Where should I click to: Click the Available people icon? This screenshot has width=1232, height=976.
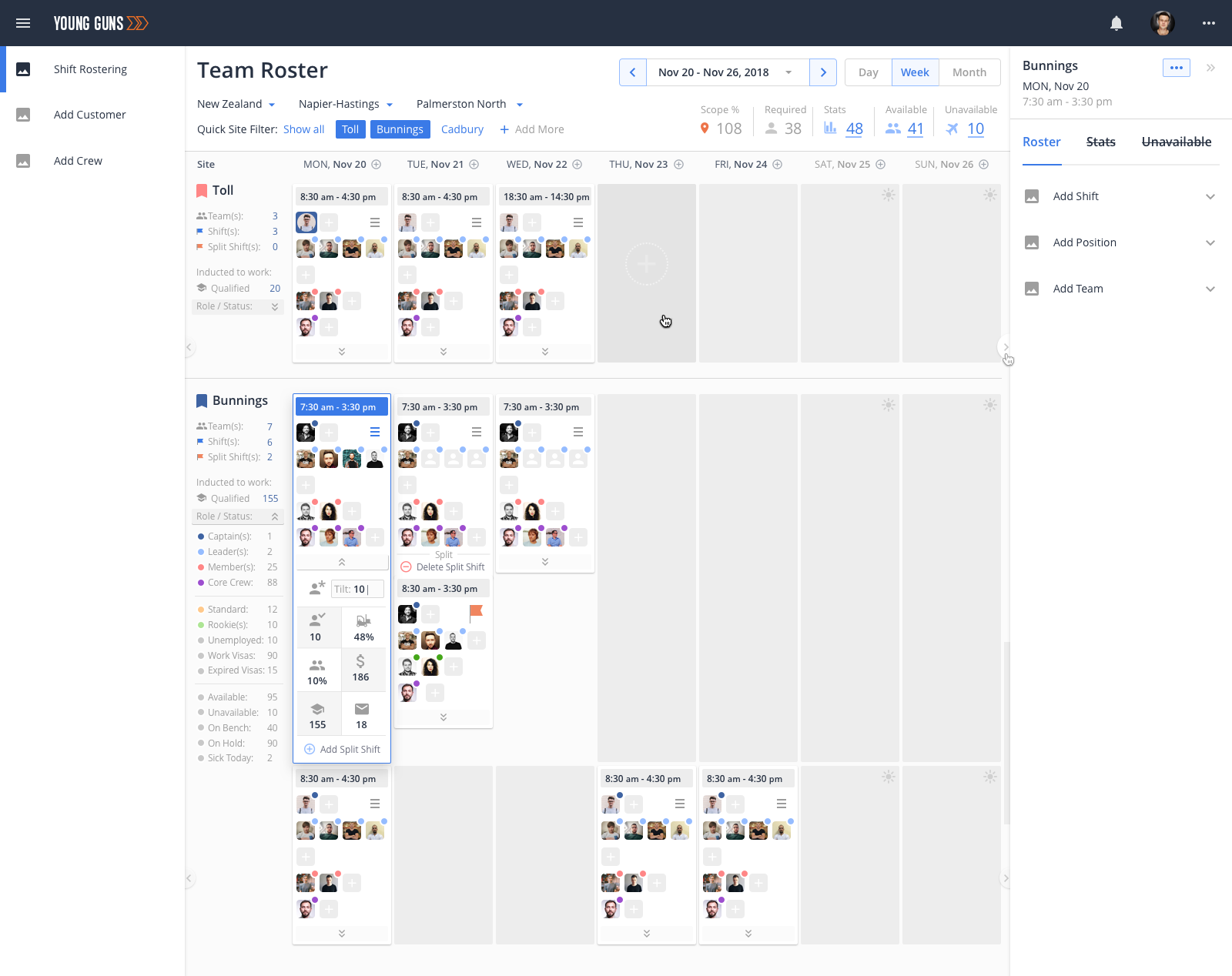(893, 129)
